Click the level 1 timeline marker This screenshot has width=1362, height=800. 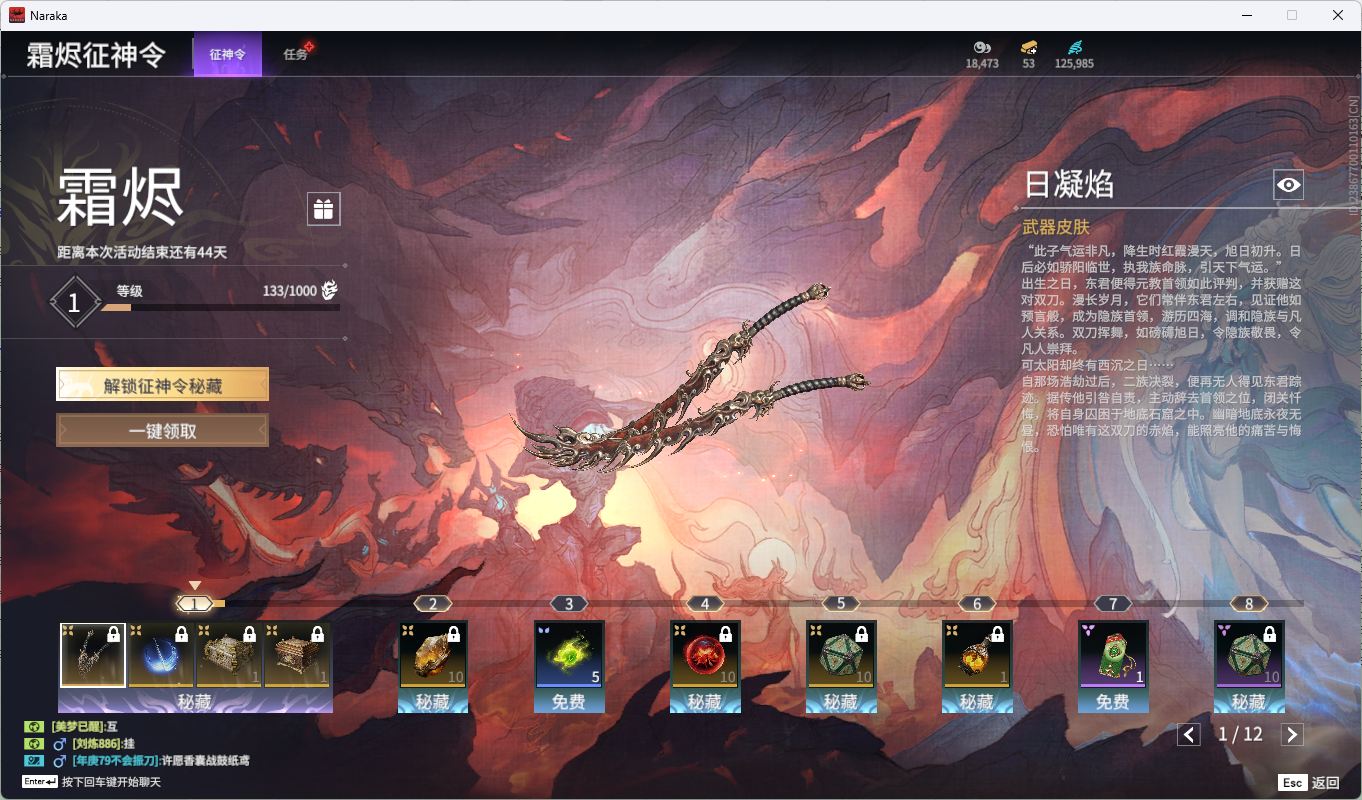tap(195, 604)
